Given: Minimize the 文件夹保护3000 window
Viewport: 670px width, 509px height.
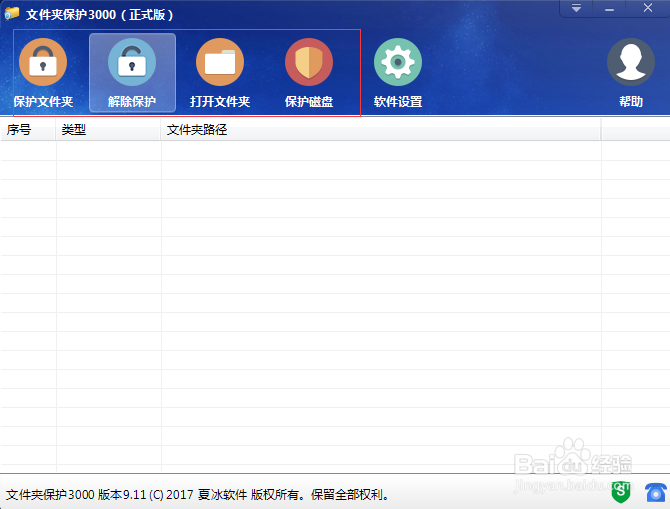Looking at the screenshot, I should [x=609, y=9].
